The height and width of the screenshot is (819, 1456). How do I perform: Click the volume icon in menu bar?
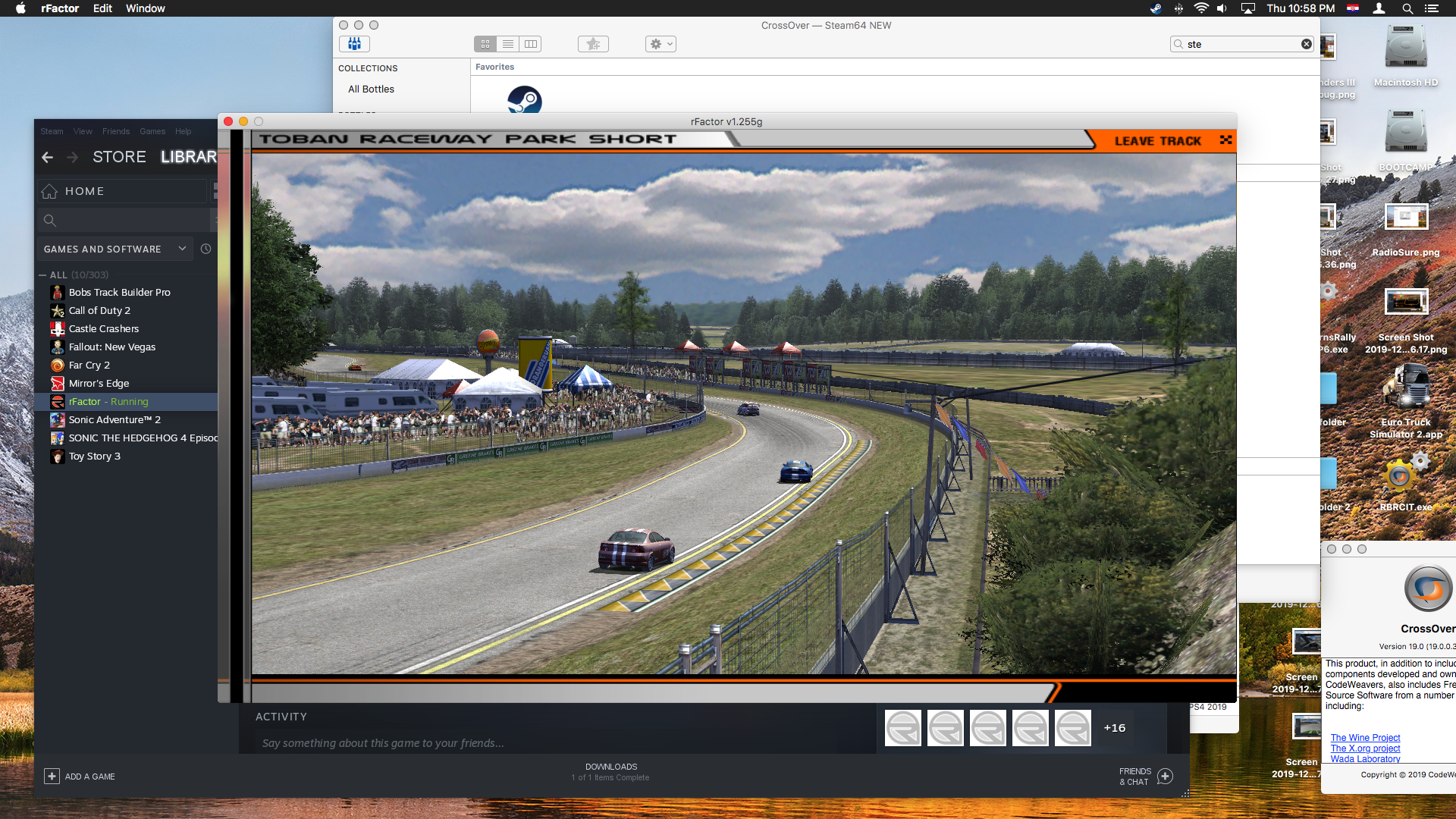tap(1222, 8)
